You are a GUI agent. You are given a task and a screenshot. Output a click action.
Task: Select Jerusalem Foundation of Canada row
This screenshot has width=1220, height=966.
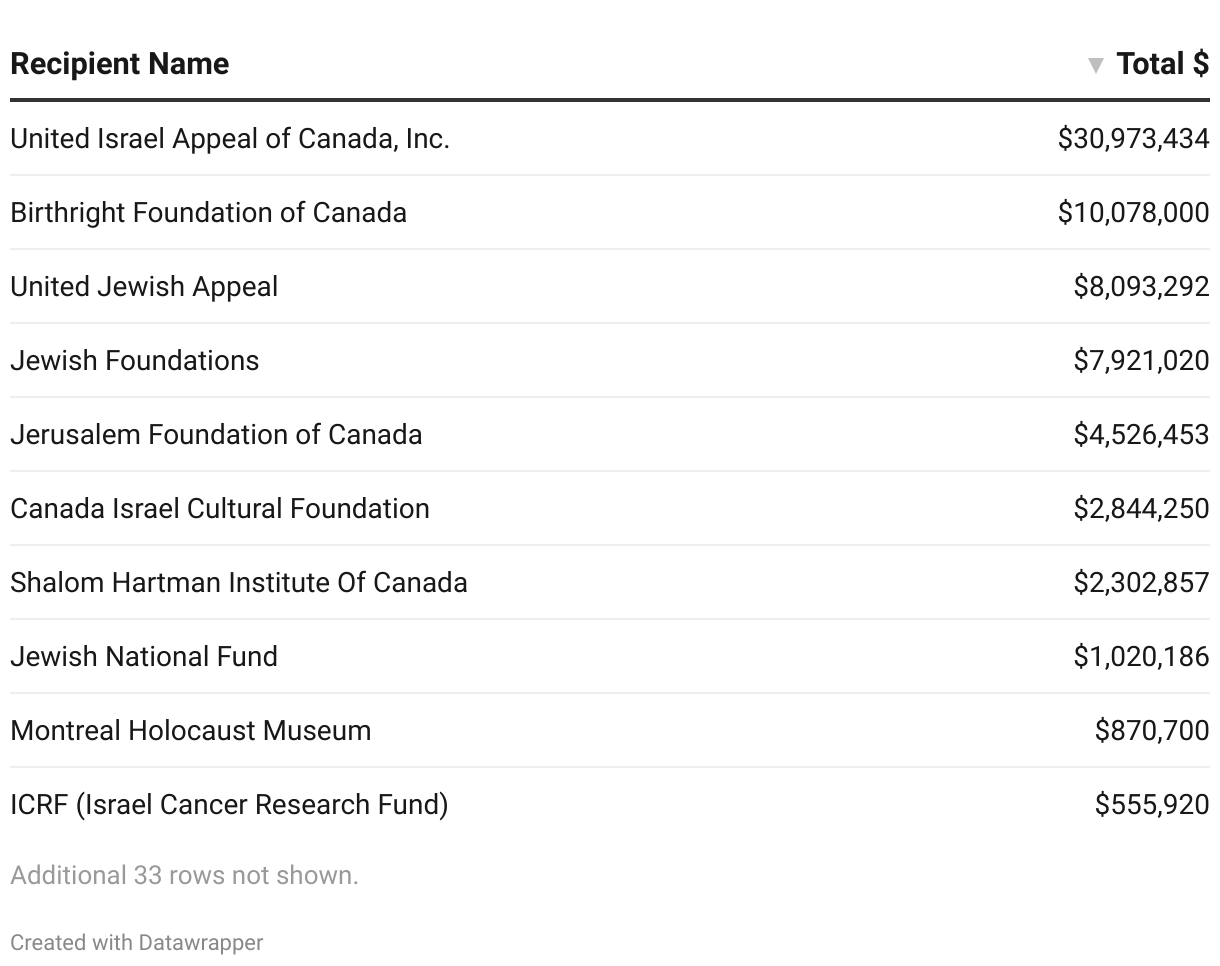(216, 434)
